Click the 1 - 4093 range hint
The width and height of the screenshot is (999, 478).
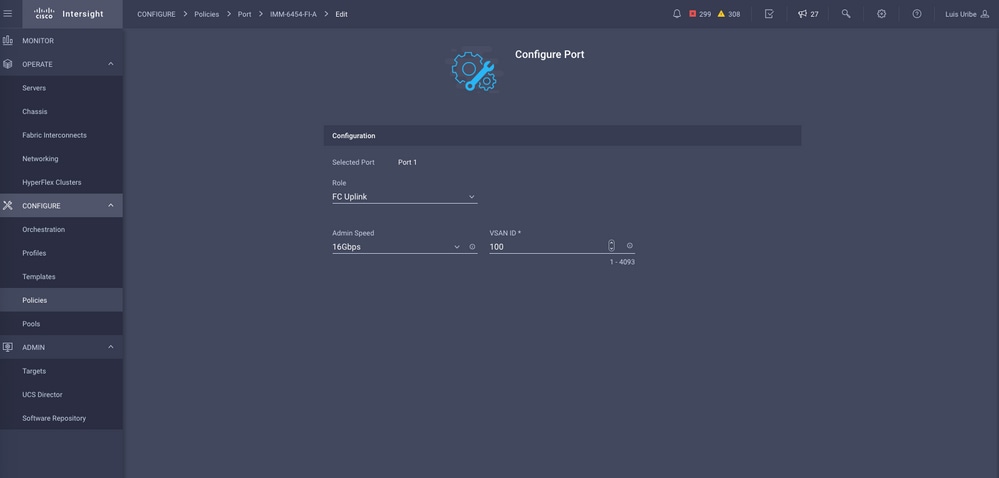622,262
